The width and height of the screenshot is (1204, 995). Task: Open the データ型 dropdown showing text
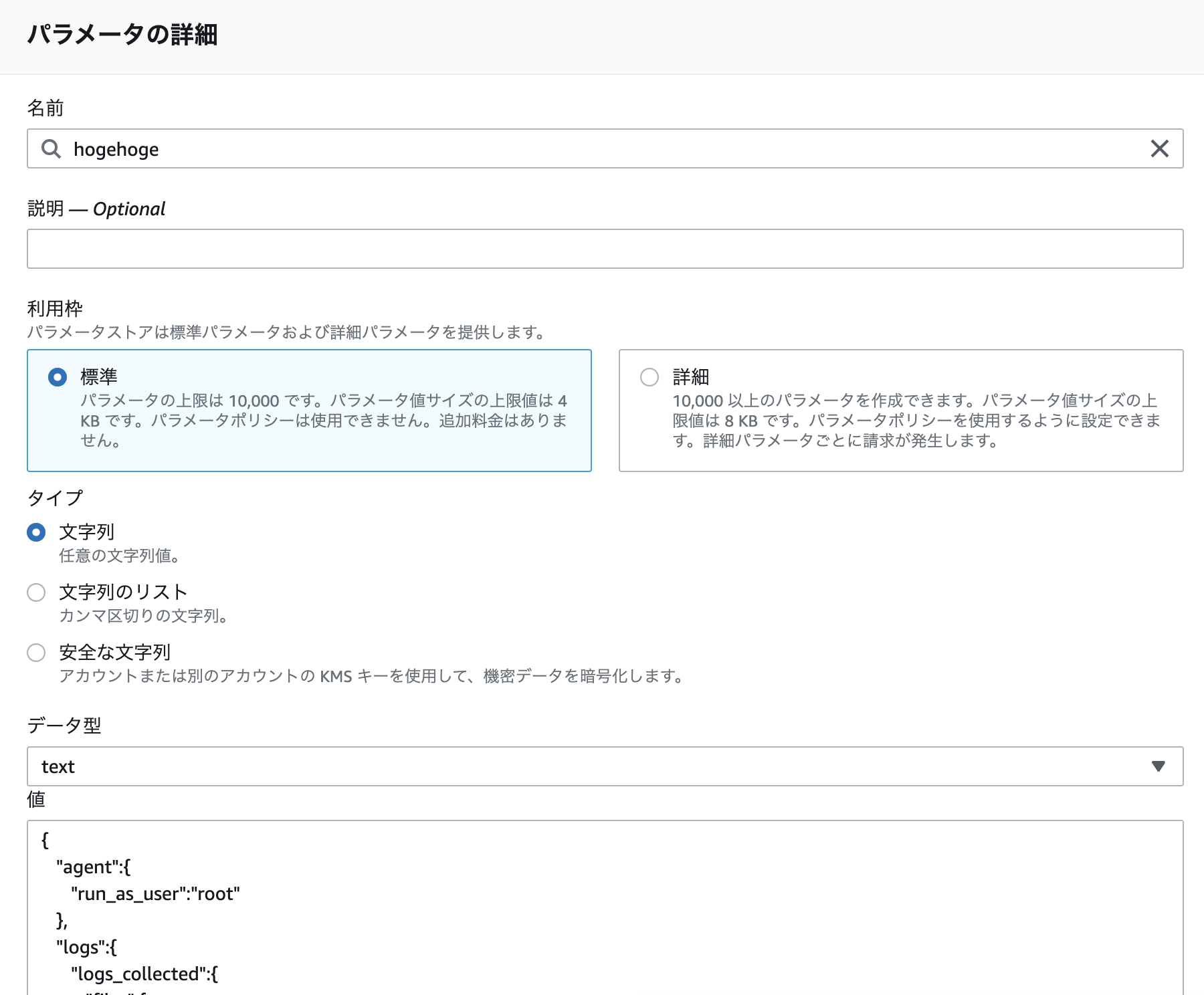tap(602, 766)
